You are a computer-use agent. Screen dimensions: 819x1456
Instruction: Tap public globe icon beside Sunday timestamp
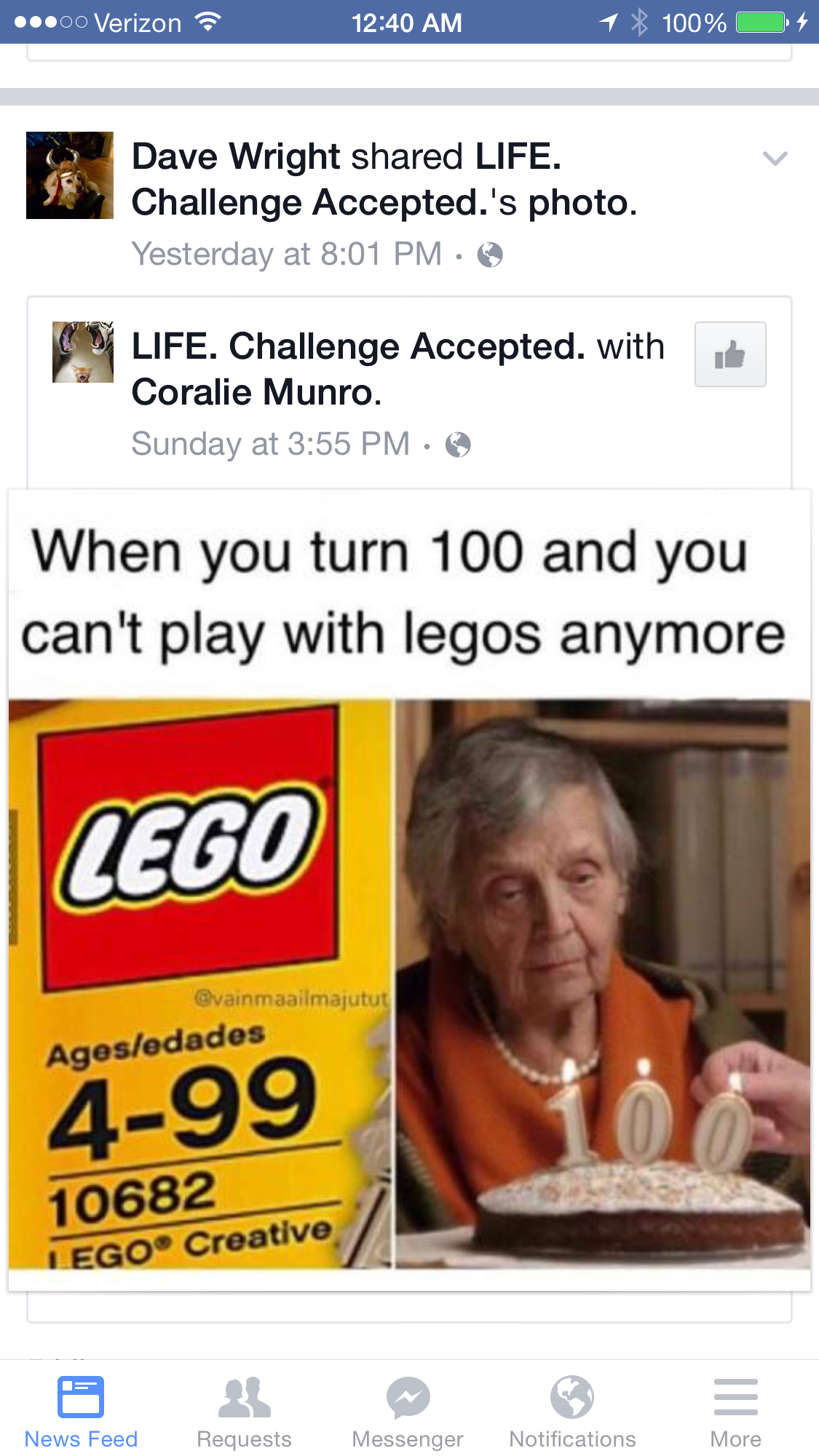(458, 445)
